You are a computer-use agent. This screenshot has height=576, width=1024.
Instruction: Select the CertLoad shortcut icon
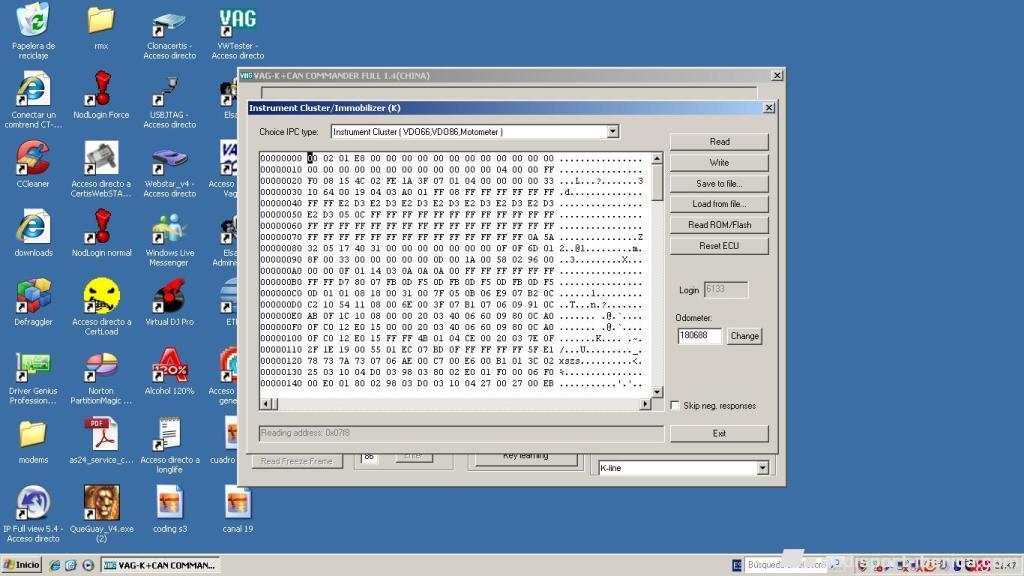[101, 296]
